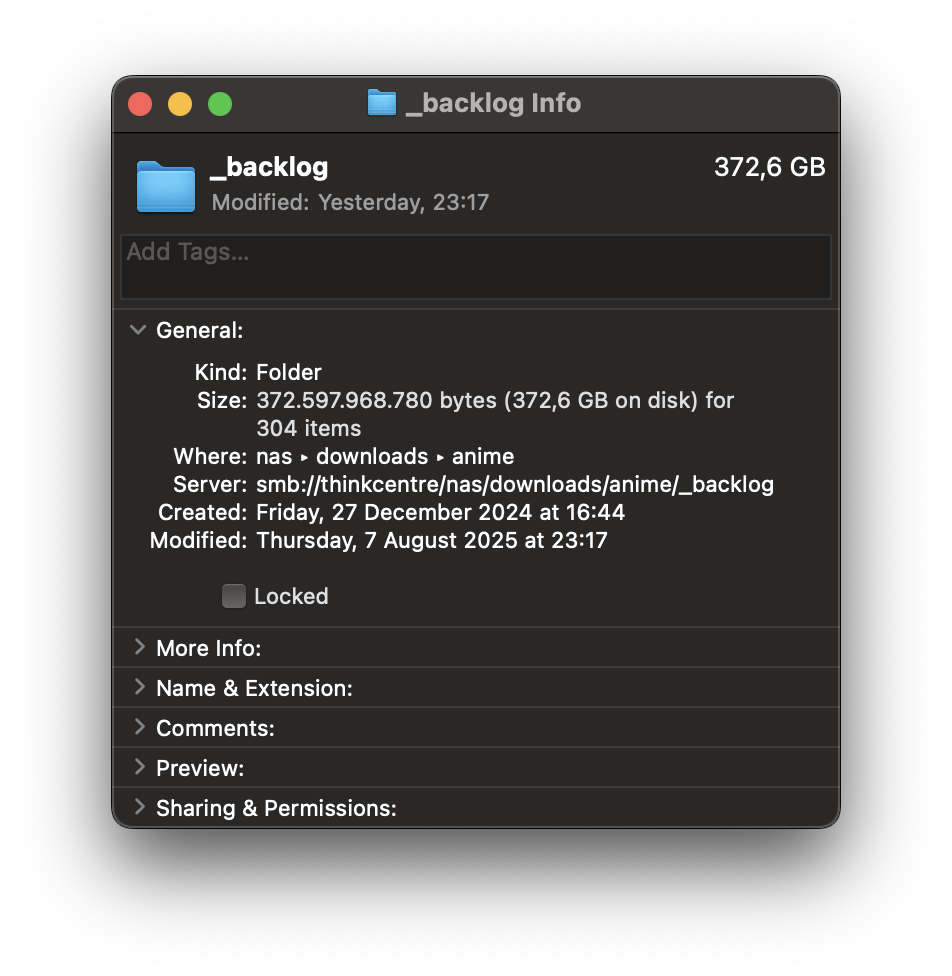Click the folder proxy icon in title bar
This screenshot has width=952, height=976.
382,103
